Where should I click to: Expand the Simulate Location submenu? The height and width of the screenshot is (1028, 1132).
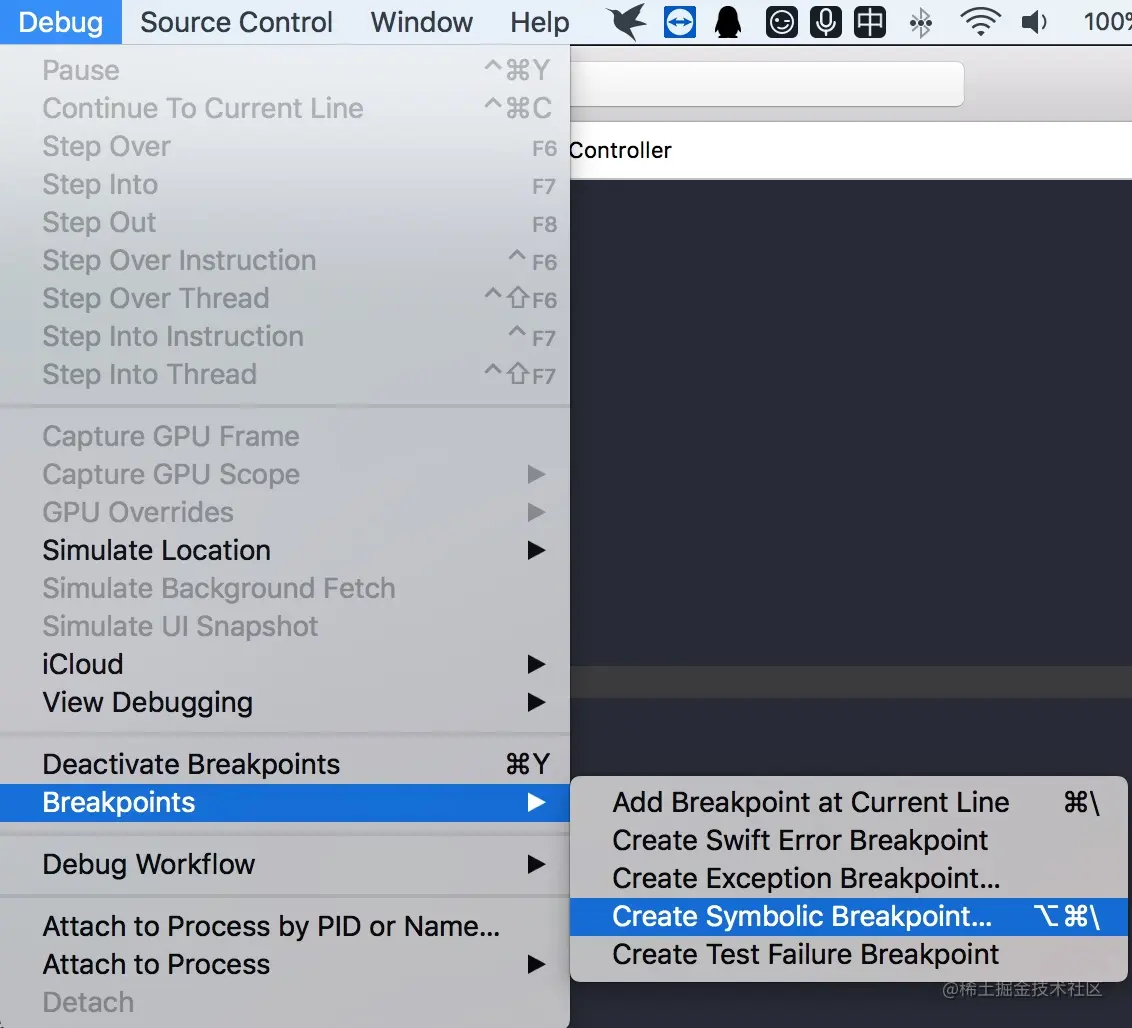284,550
